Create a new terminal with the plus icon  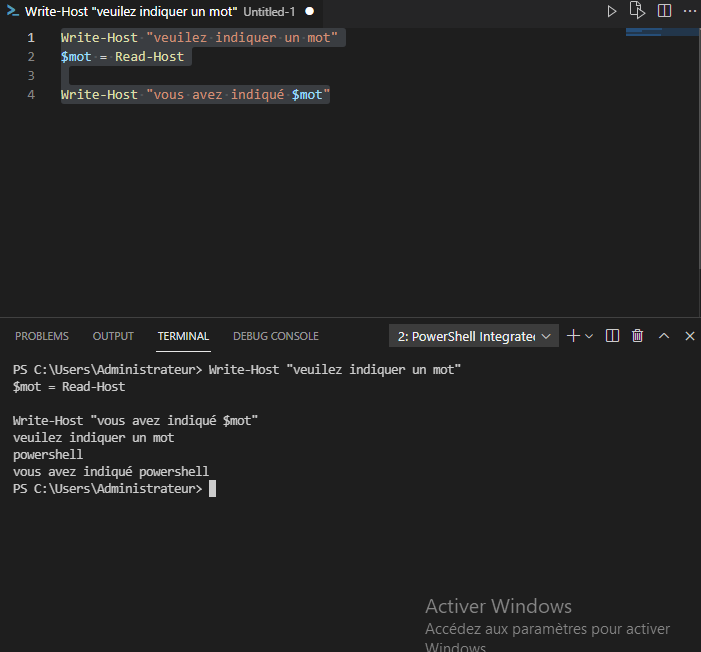(573, 336)
